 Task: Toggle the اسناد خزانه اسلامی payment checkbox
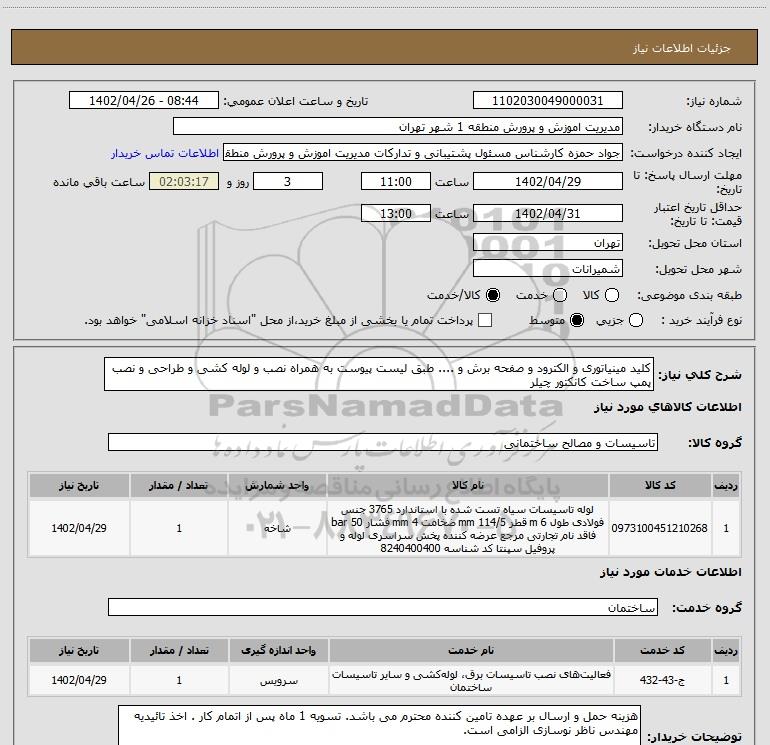coord(485,320)
